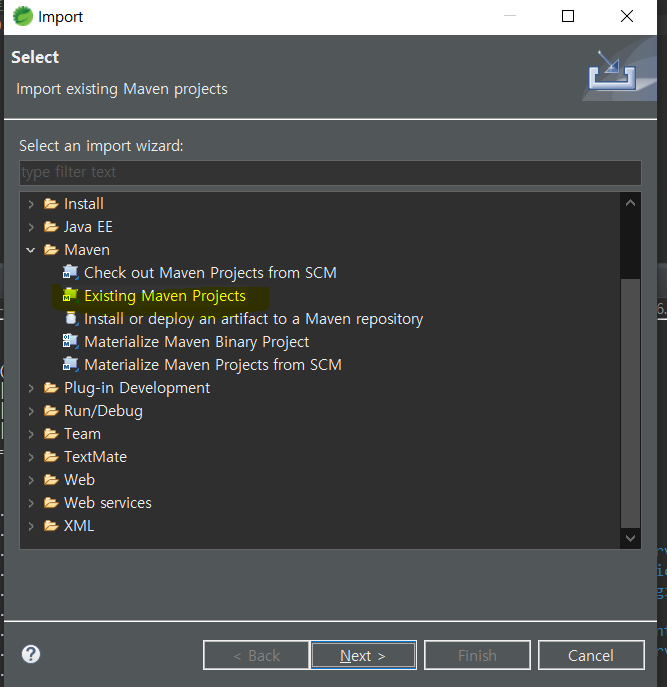Click the Check out Maven Projects icon

(71, 273)
